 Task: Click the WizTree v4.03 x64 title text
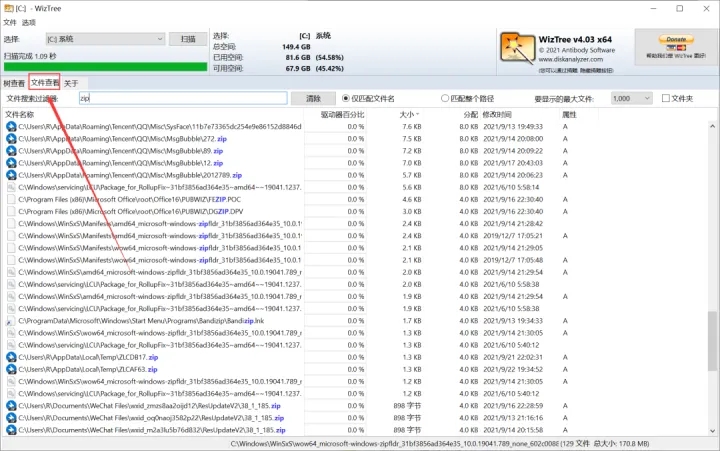(575, 39)
